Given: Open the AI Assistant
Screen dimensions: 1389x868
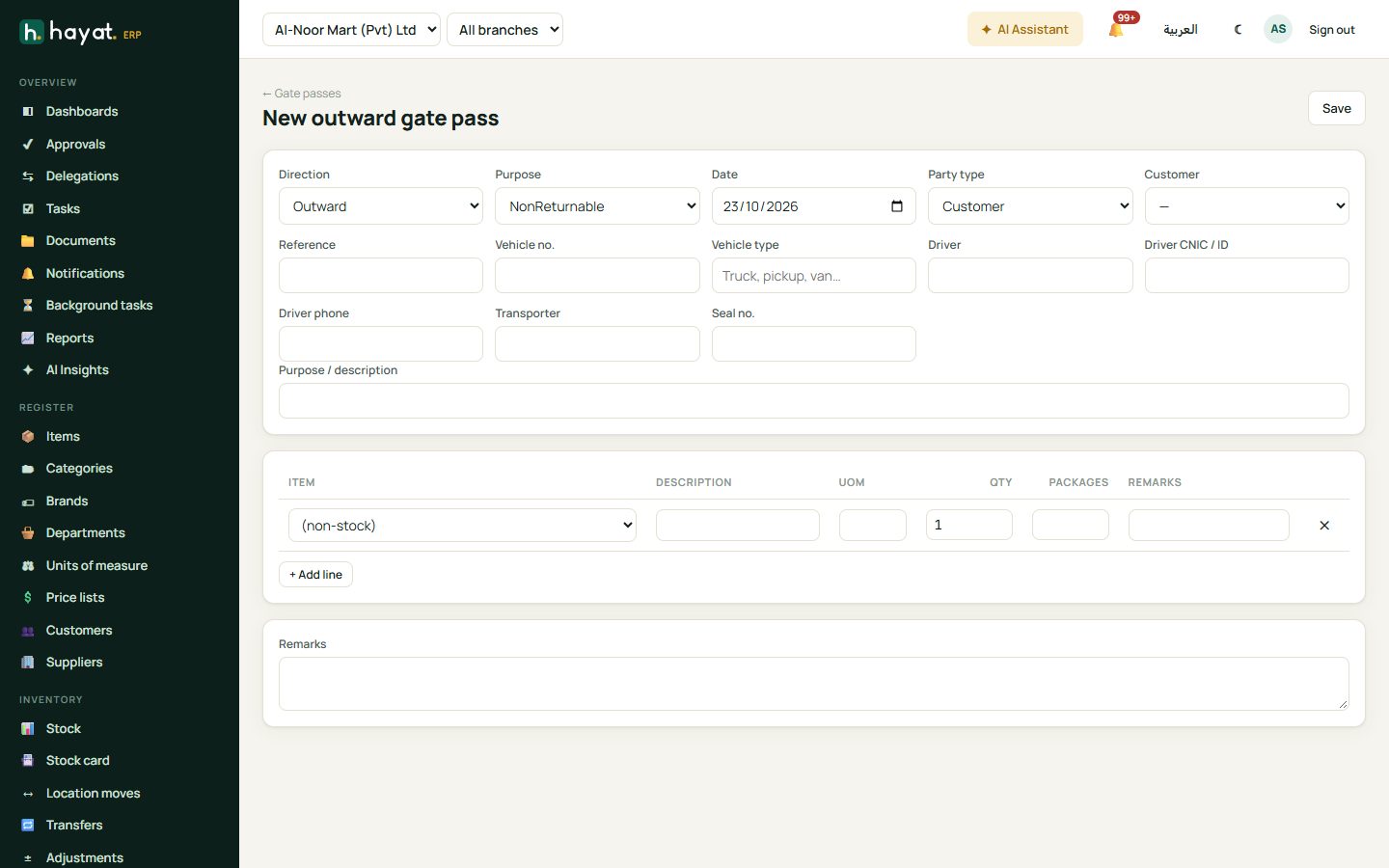Looking at the screenshot, I should point(1025,30).
